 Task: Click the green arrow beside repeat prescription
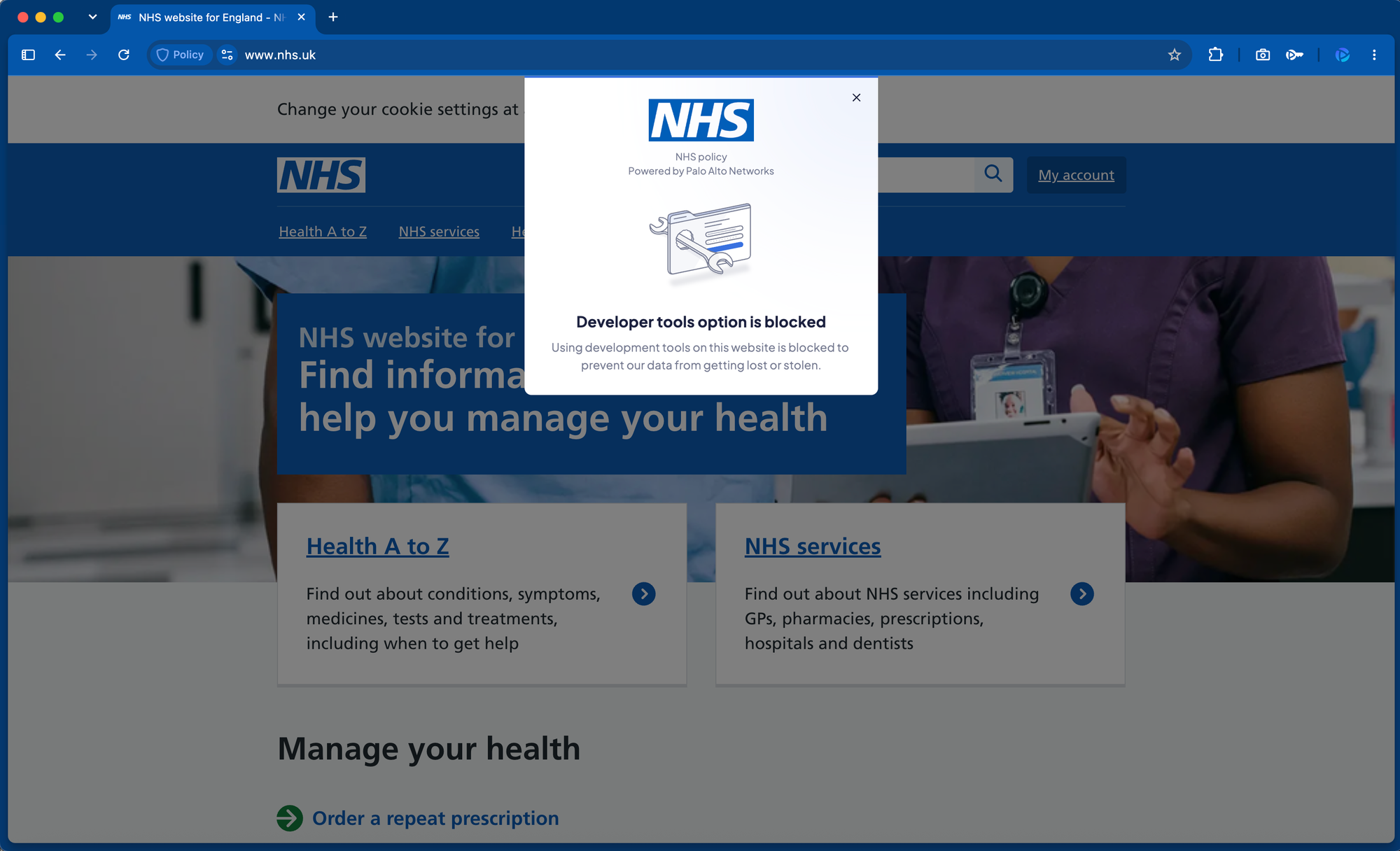tap(290, 818)
